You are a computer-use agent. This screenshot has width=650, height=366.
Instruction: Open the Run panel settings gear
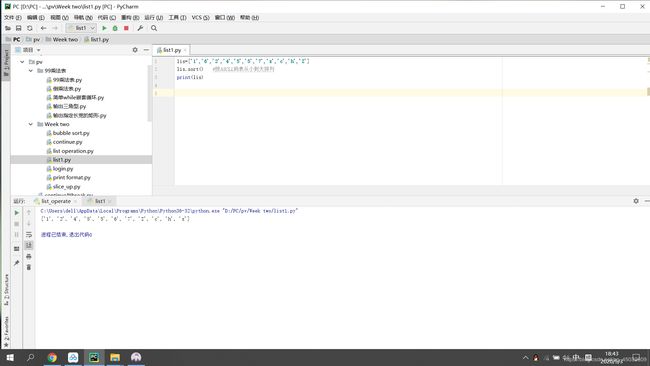tap(636, 201)
